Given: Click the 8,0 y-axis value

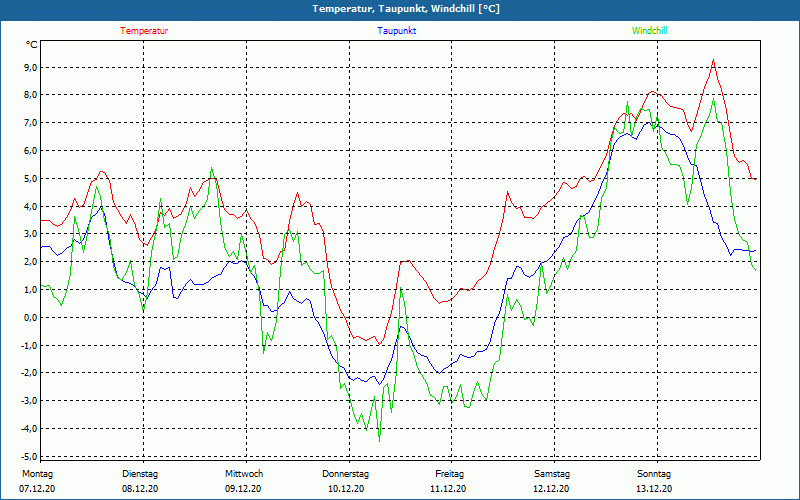Looking at the screenshot, I should coord(31,95).
